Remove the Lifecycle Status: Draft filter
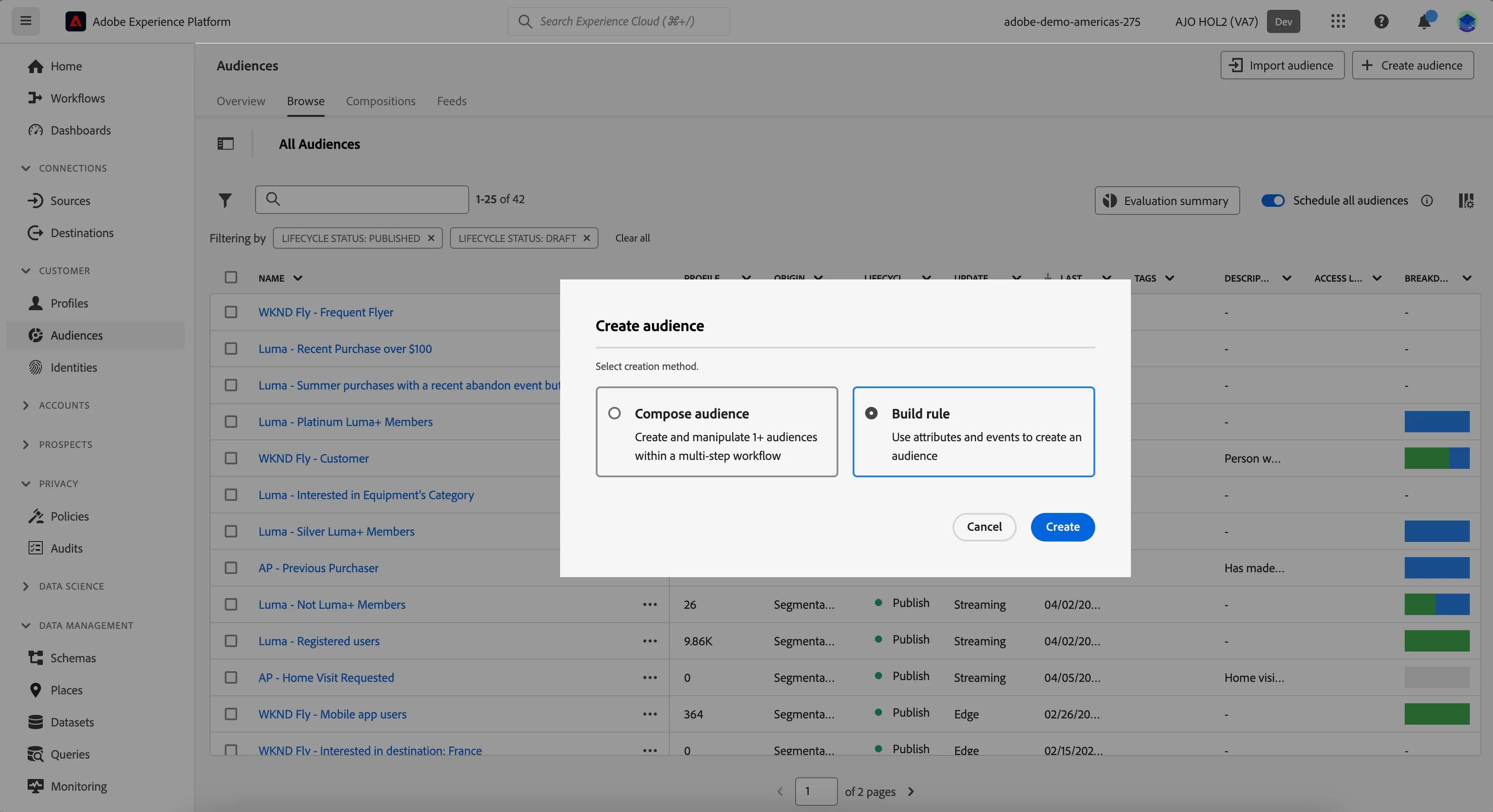Viewport: 1493px width, 812px height. (586, 238)
